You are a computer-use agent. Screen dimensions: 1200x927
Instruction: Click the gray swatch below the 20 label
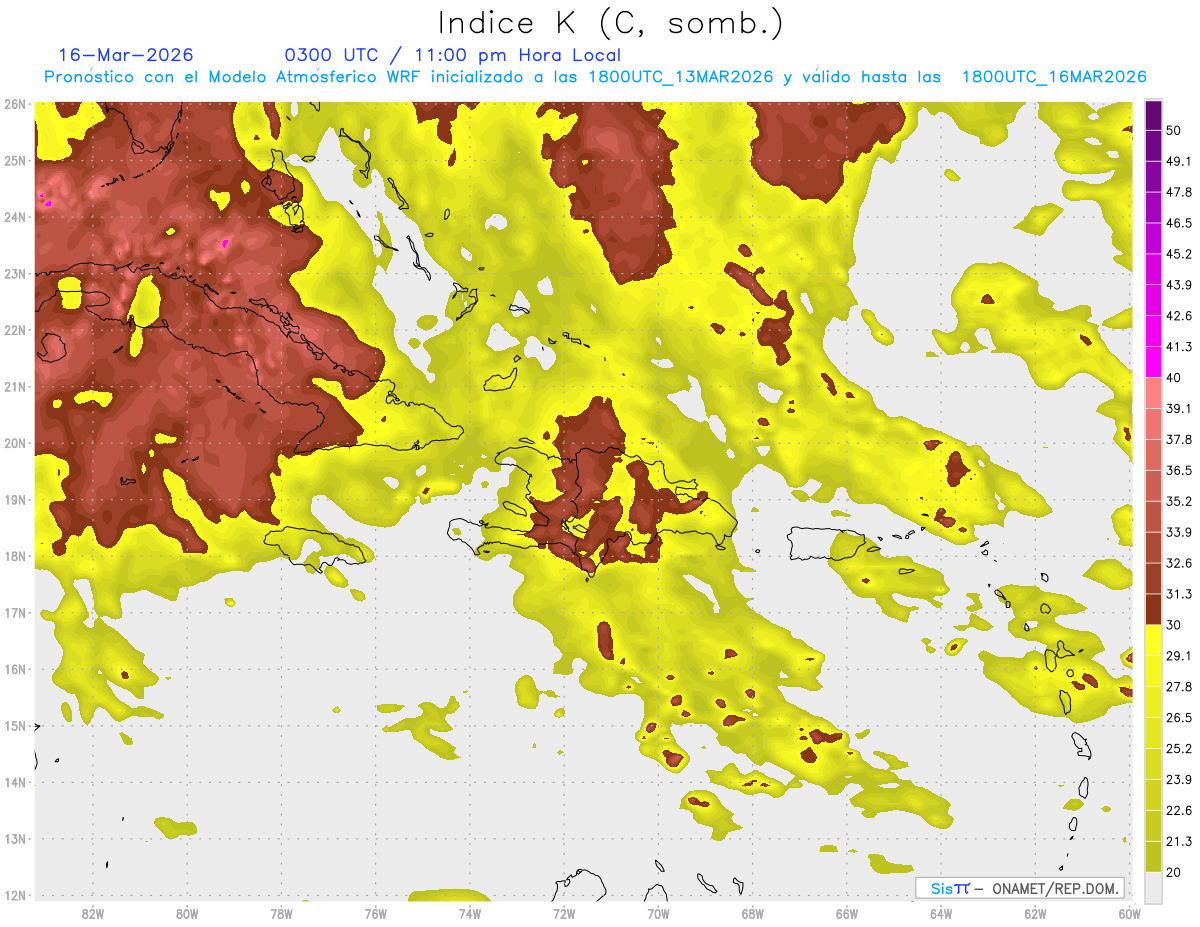[1153, 887]
